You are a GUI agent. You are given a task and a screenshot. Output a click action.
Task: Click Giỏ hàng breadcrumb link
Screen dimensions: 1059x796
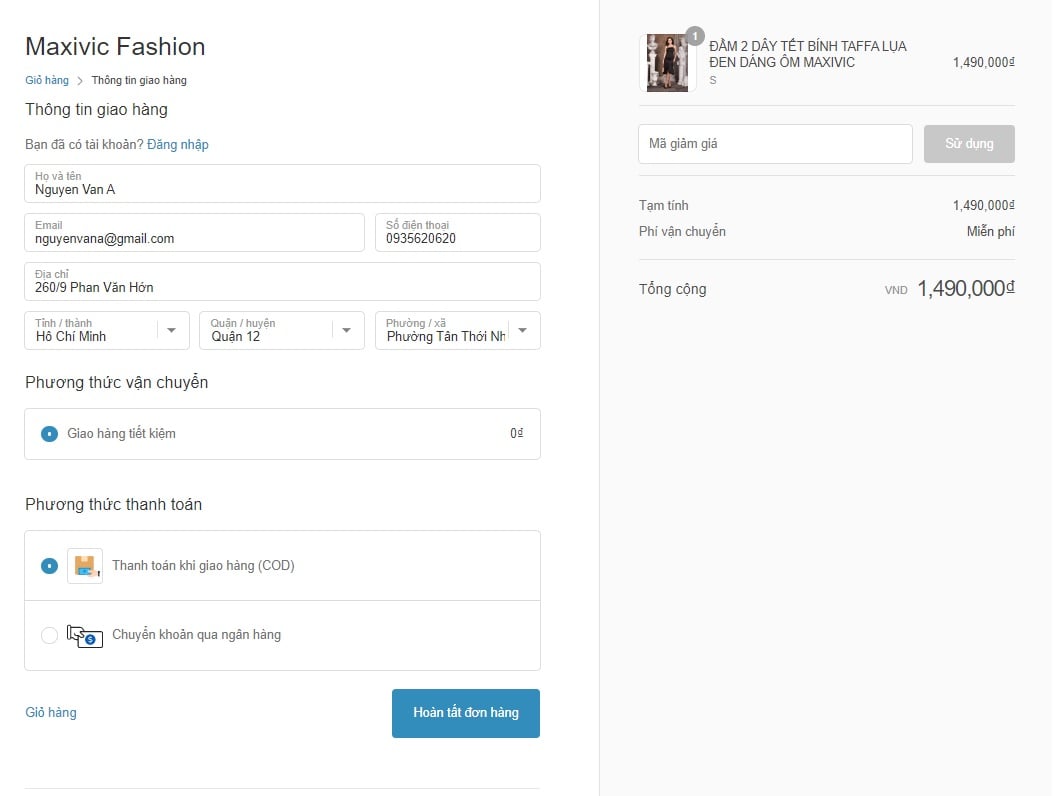pyautogui.click(x=47, y=80)
